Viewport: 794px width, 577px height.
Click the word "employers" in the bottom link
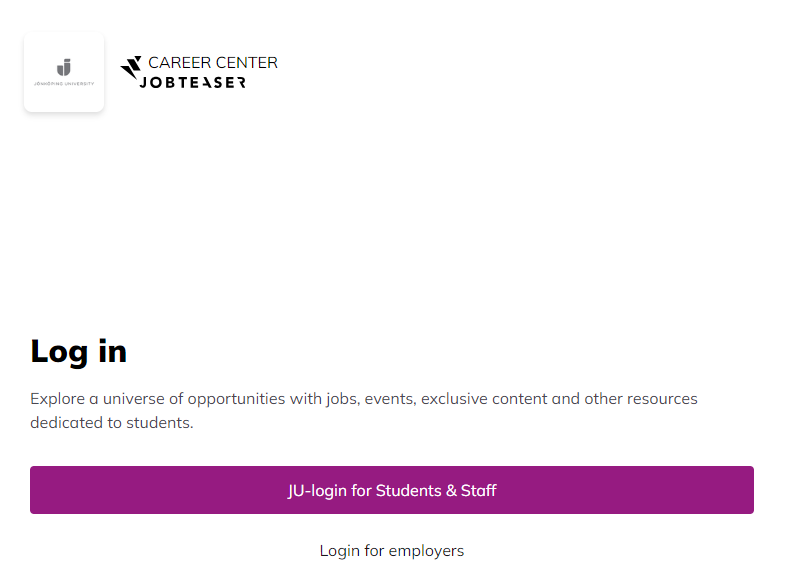pos(426,551)
